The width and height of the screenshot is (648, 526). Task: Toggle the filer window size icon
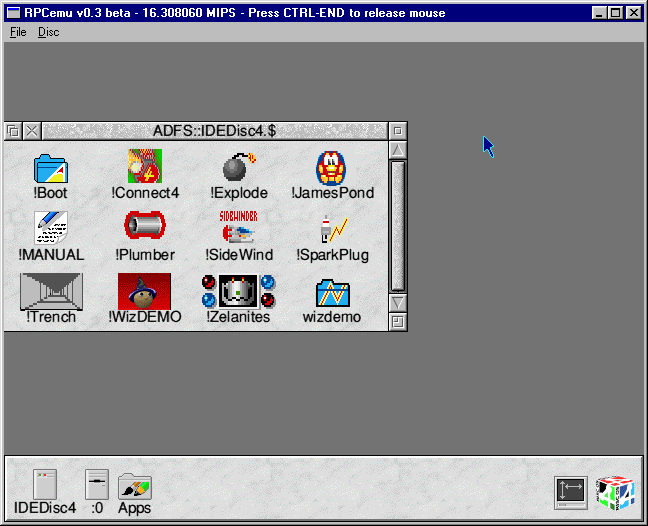[398, 131]
